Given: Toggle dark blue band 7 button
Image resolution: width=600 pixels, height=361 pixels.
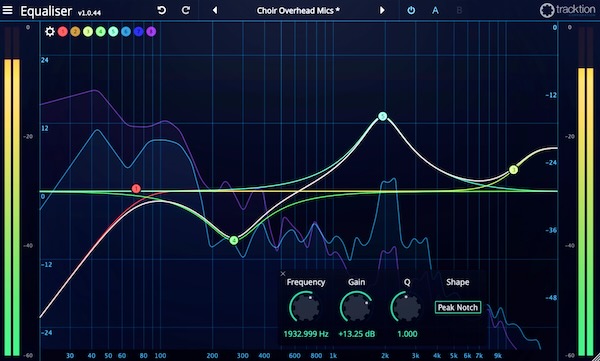Looking at the screenshot, I should coord(139,31).
